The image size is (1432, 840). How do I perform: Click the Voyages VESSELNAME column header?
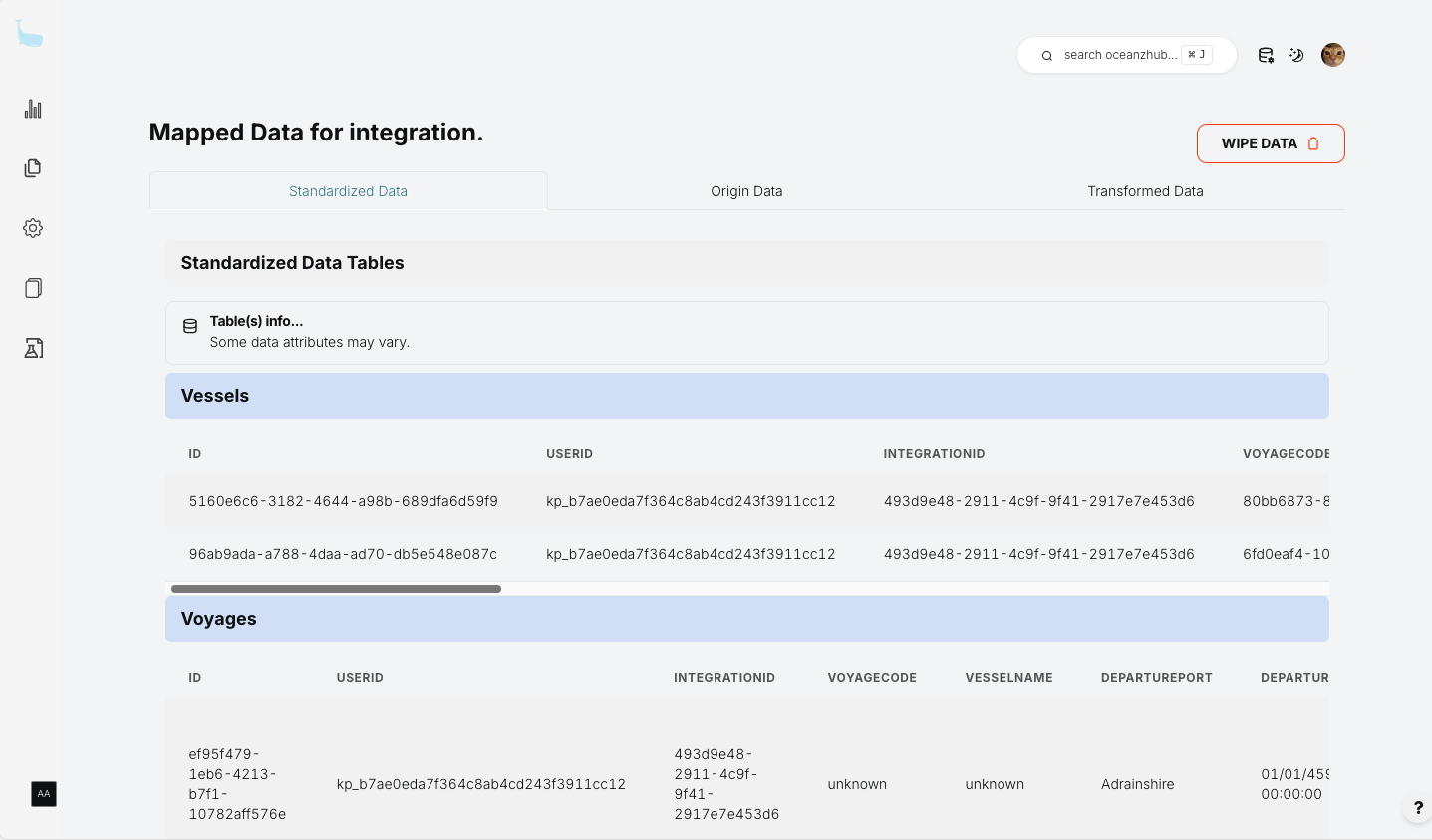tap(1008, 678)
